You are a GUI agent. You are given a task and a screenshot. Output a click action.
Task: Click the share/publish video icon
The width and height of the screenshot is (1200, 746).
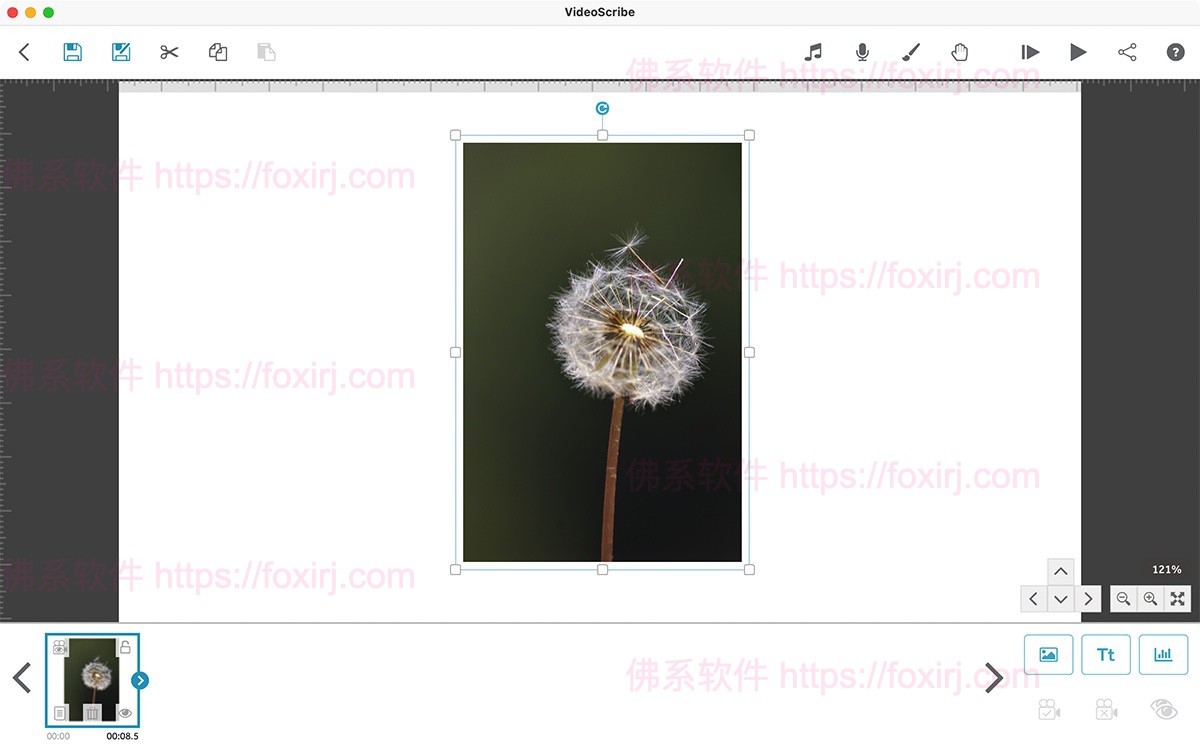[x=1127, y=52]
